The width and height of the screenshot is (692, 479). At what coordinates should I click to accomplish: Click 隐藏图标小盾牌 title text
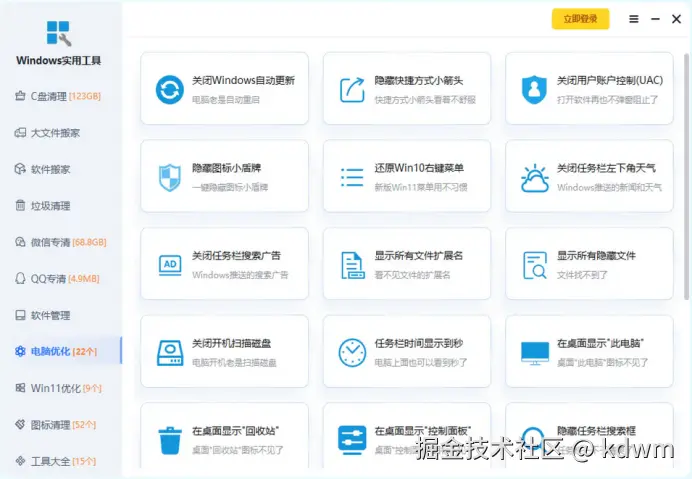[226, 168]
